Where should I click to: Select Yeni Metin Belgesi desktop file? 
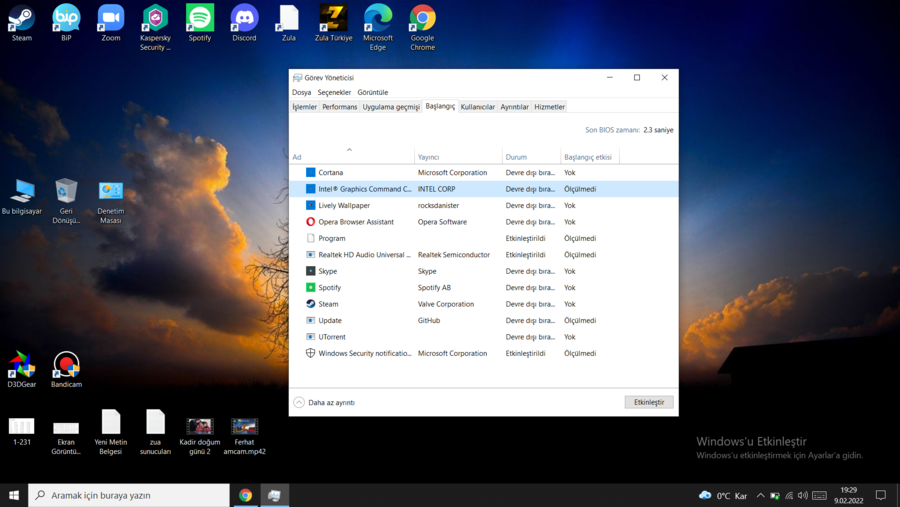(111, 432)
